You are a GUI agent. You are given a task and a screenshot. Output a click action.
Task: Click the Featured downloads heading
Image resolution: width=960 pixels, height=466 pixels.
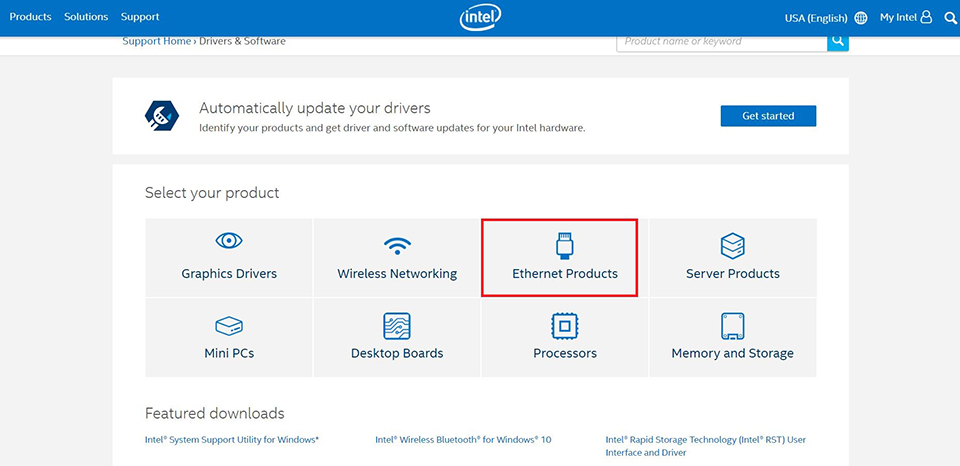(x=215, y=413)
